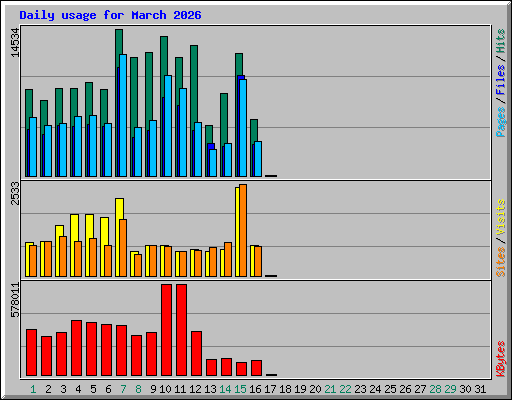Select day 13 on the date axis
This screenshot has width=512, height=400.
pos(210,389)
